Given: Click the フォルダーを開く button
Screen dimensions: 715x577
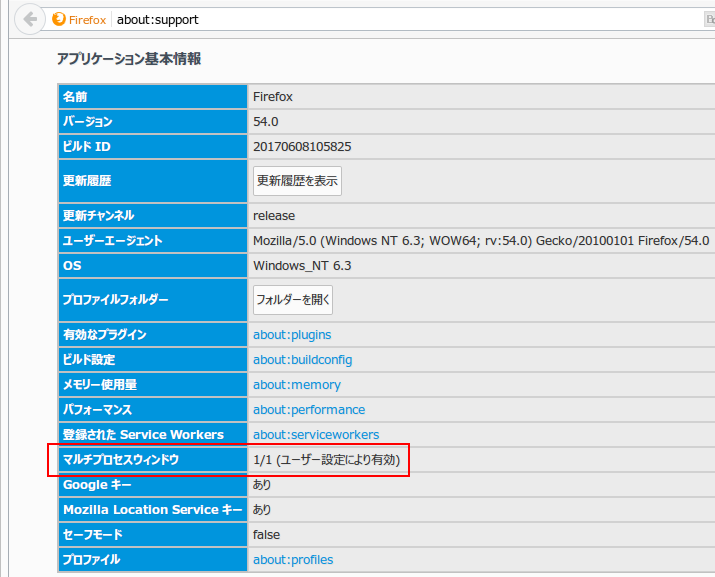Looking at the screenshot, I should [x=293, y=300].
